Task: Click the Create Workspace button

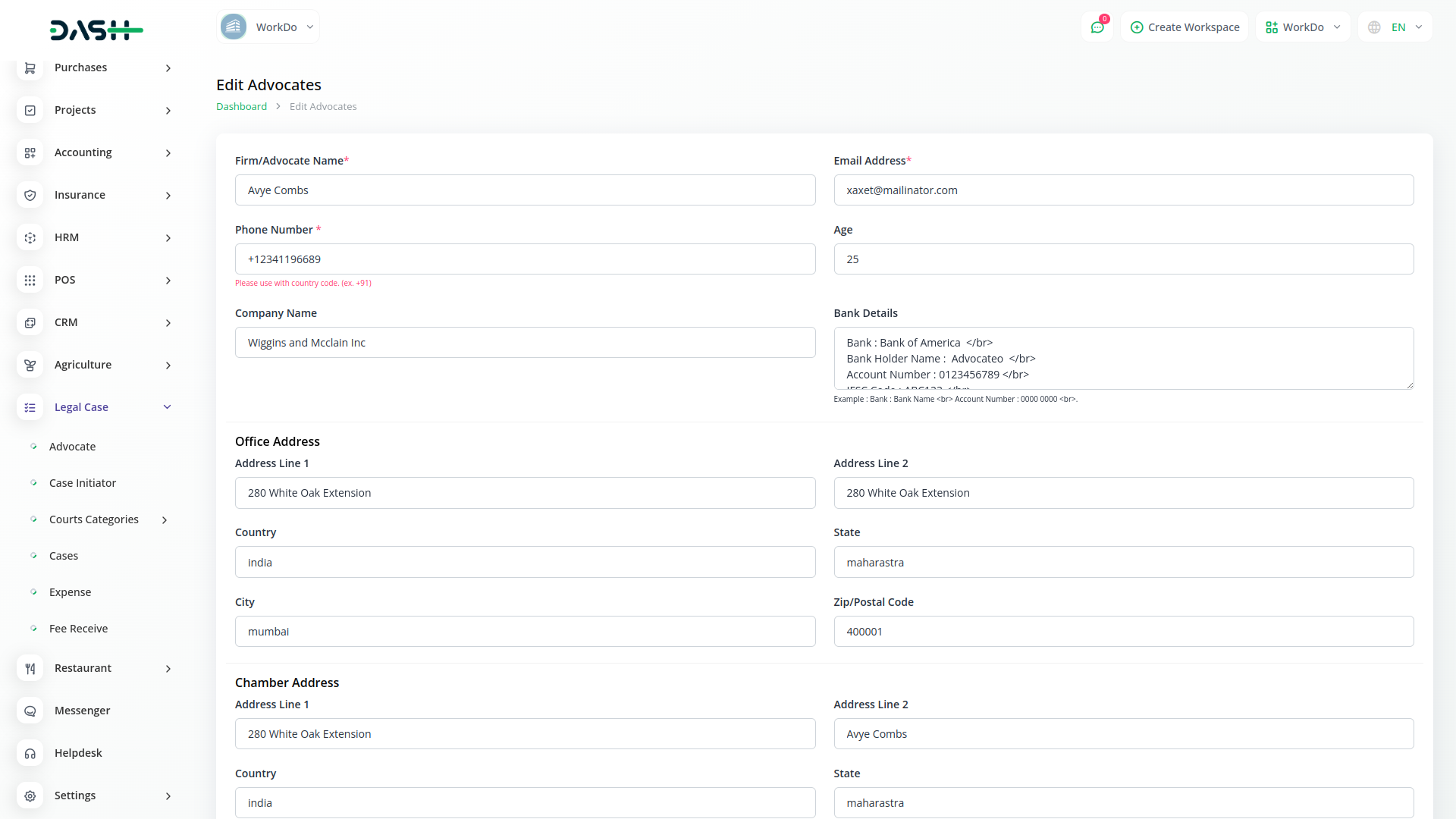Action: pyautogui.click(x=1185, y=27)
